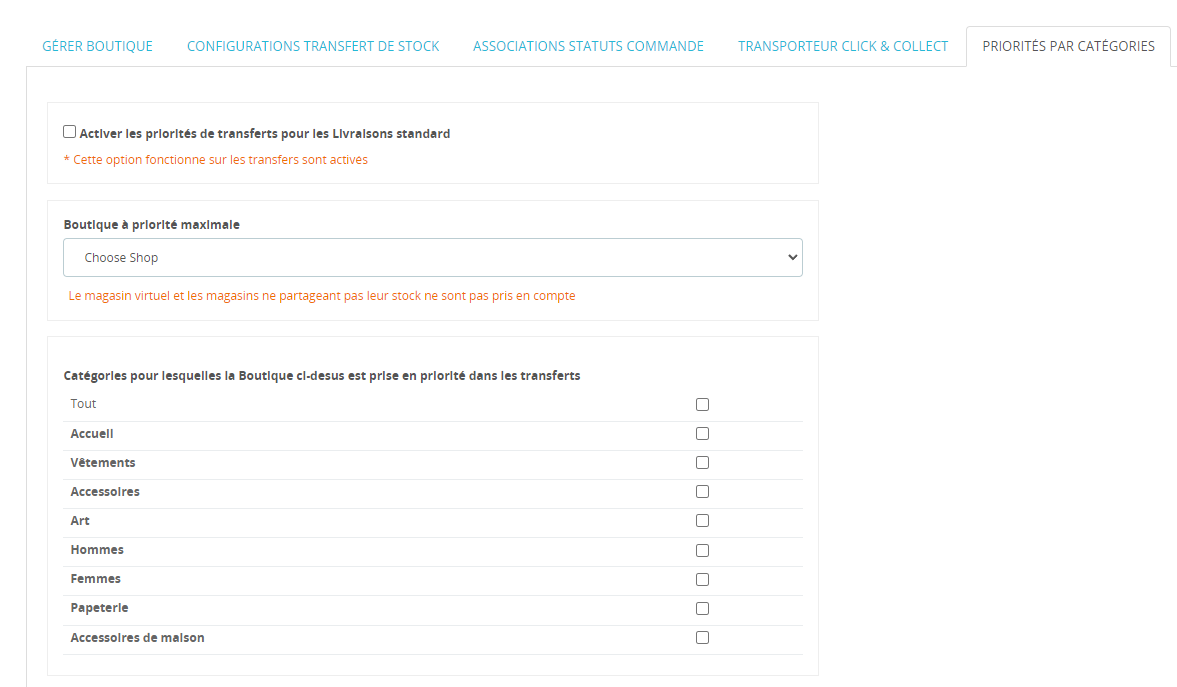Click the 'Hommes' row label

click(x=97, y=550)
